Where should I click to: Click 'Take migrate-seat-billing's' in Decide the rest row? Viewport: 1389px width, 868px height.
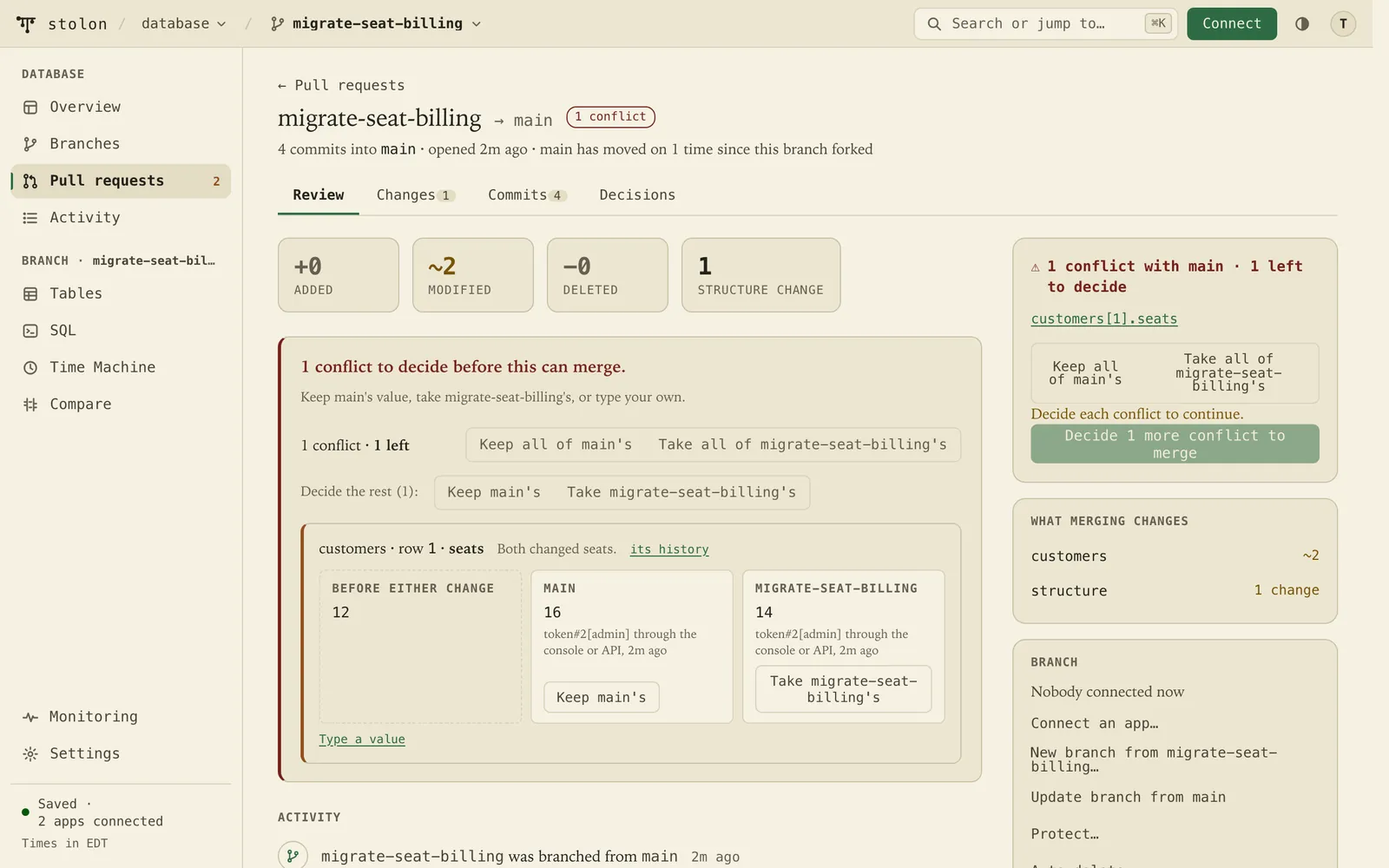pos(681,492)
